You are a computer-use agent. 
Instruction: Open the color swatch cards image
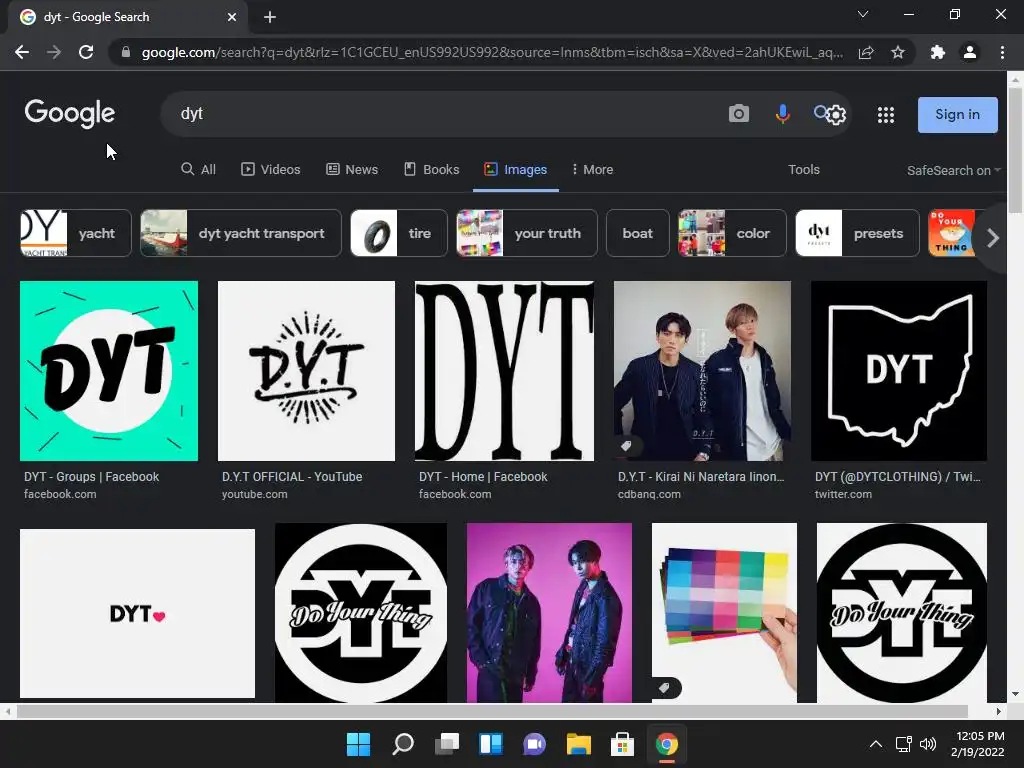(x=724, y=613)
